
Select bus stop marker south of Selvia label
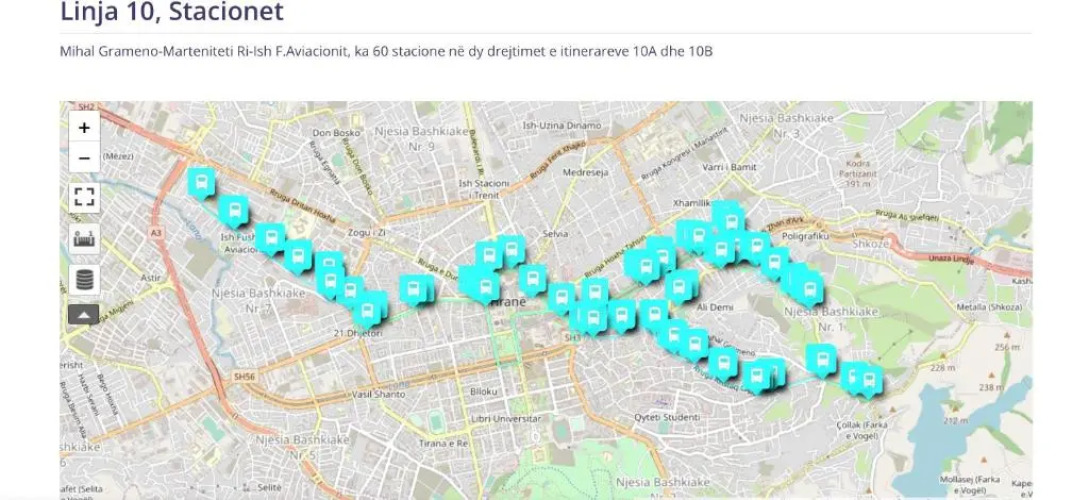(533, 280)
